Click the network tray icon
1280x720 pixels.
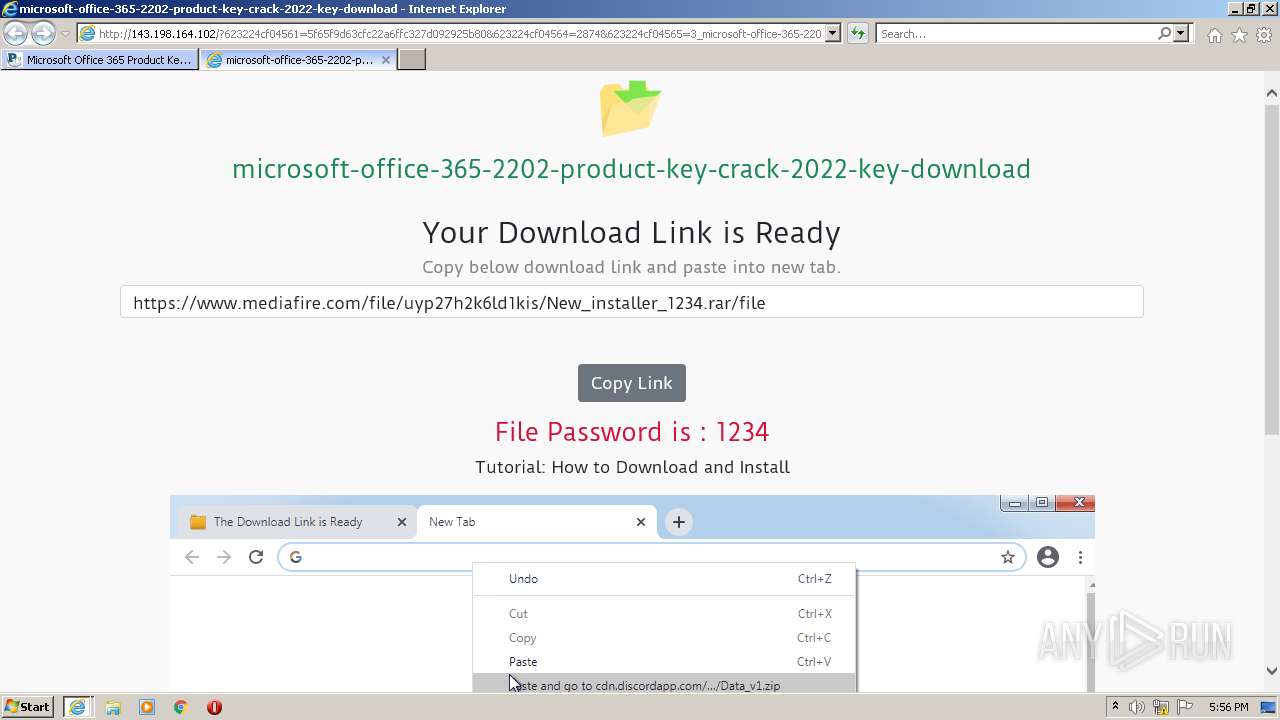click(x=1161, y=707)
